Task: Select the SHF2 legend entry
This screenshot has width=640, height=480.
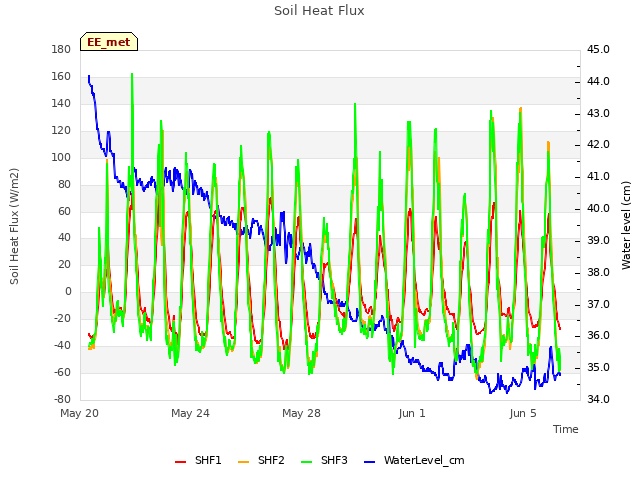Action: [x=261, y=460]
